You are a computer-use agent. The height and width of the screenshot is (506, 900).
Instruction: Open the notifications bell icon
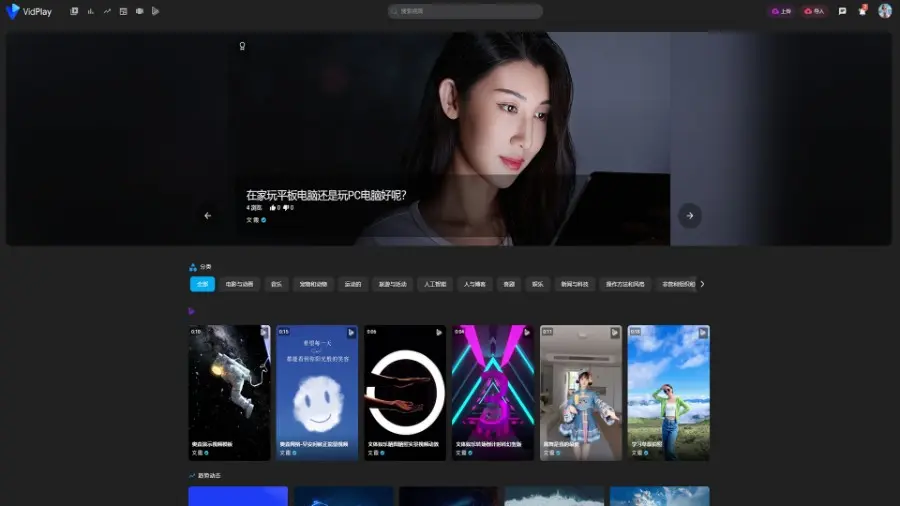point(862,11)
